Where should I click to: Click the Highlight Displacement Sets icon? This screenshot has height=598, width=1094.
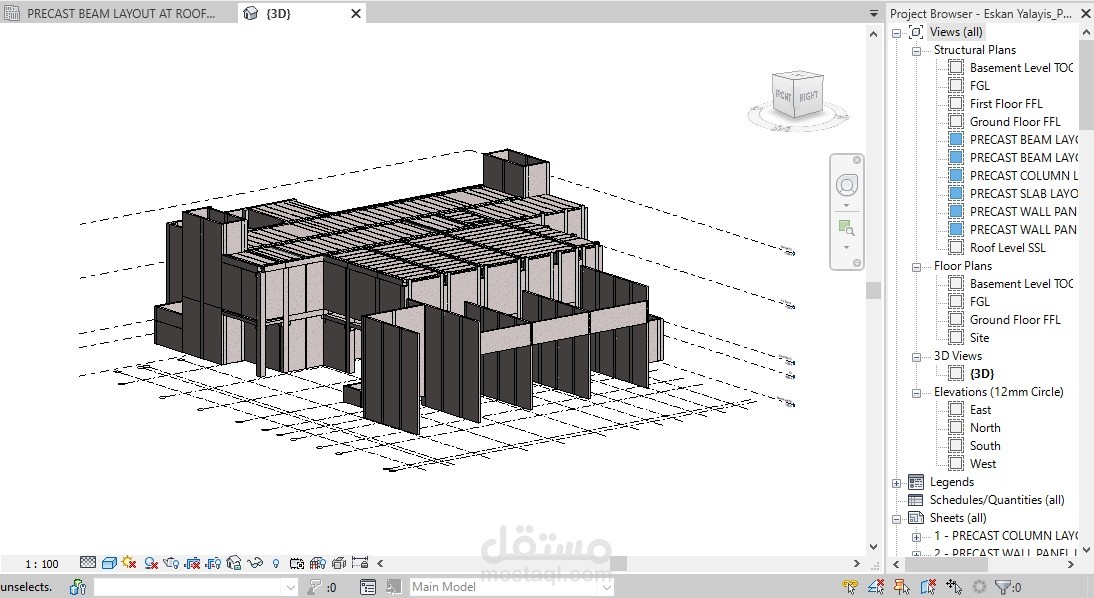(339, 563)
